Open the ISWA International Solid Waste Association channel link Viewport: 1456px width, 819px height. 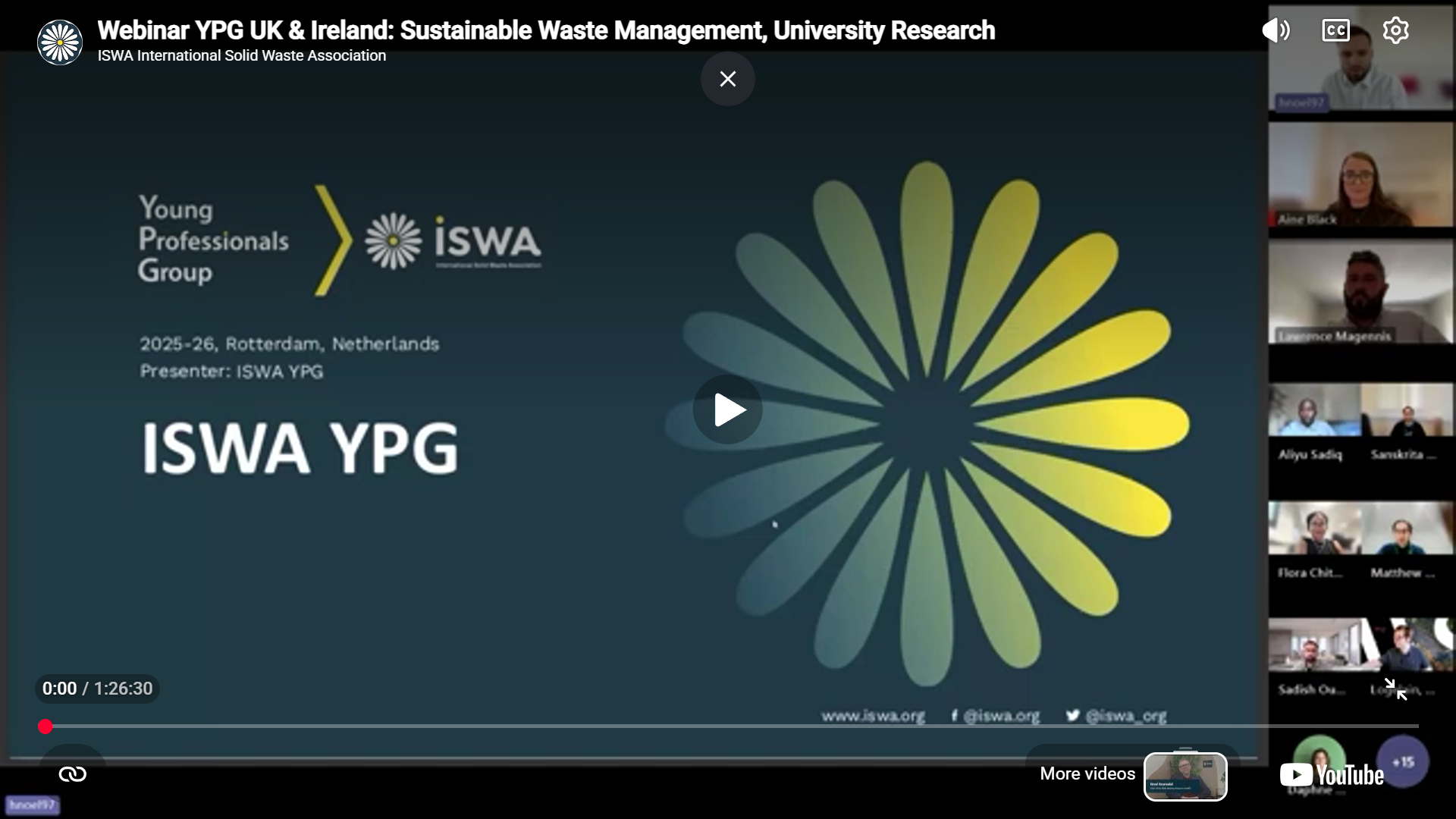242,55
